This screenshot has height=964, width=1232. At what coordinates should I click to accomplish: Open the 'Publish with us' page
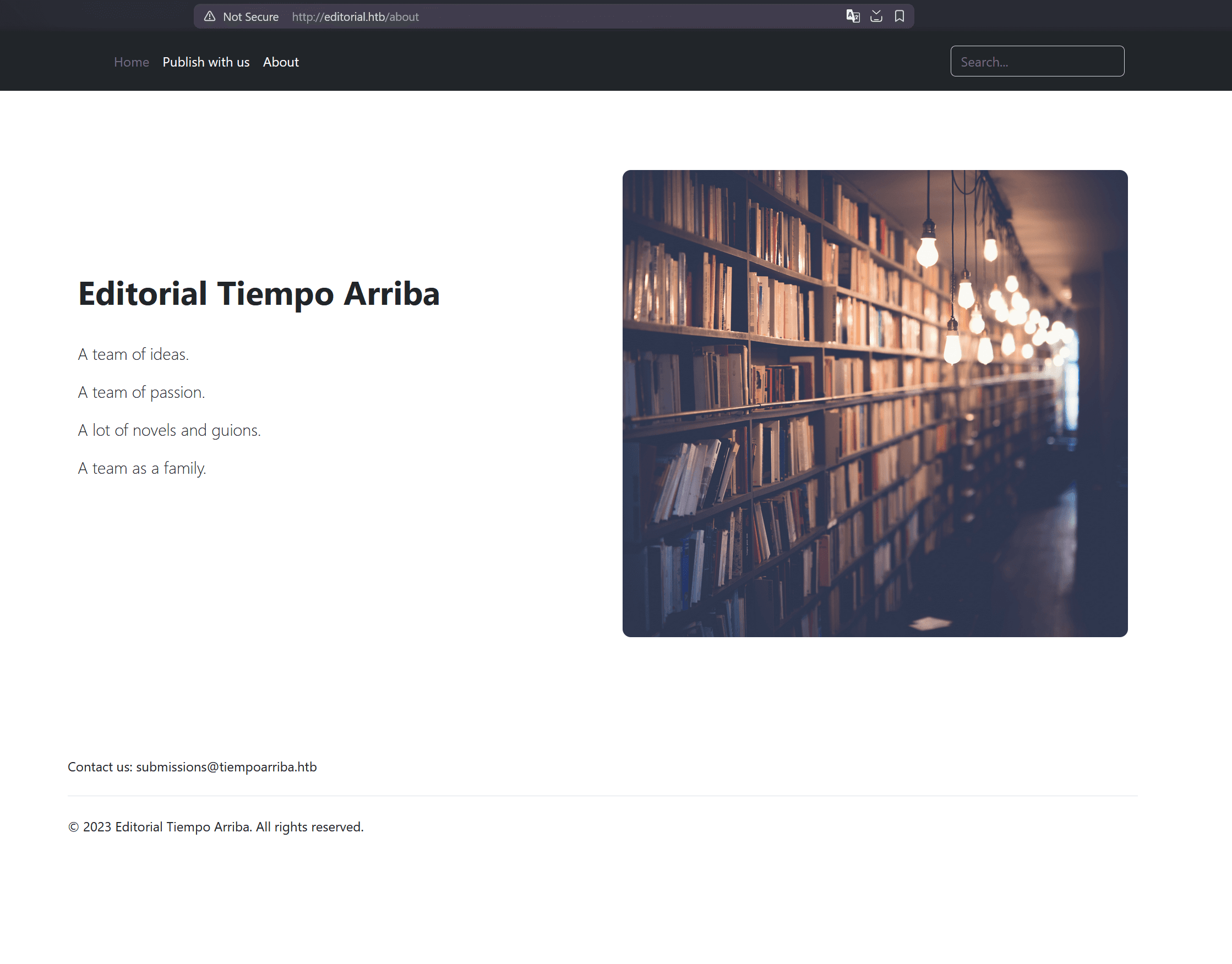[205, 62]
